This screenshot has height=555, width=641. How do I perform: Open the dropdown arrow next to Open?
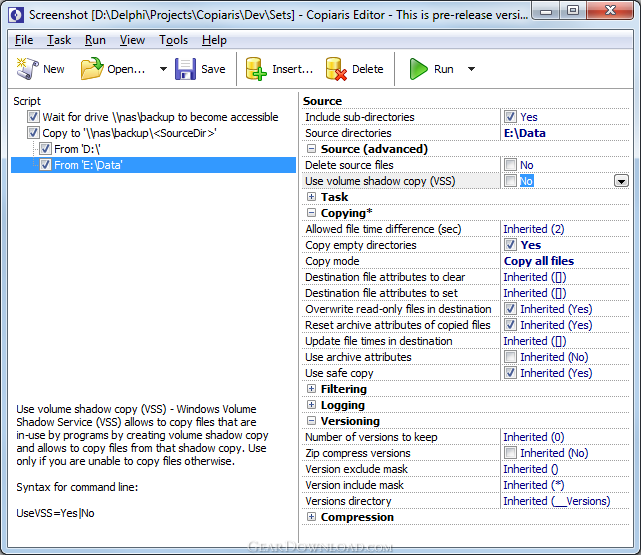click(163, 69)
